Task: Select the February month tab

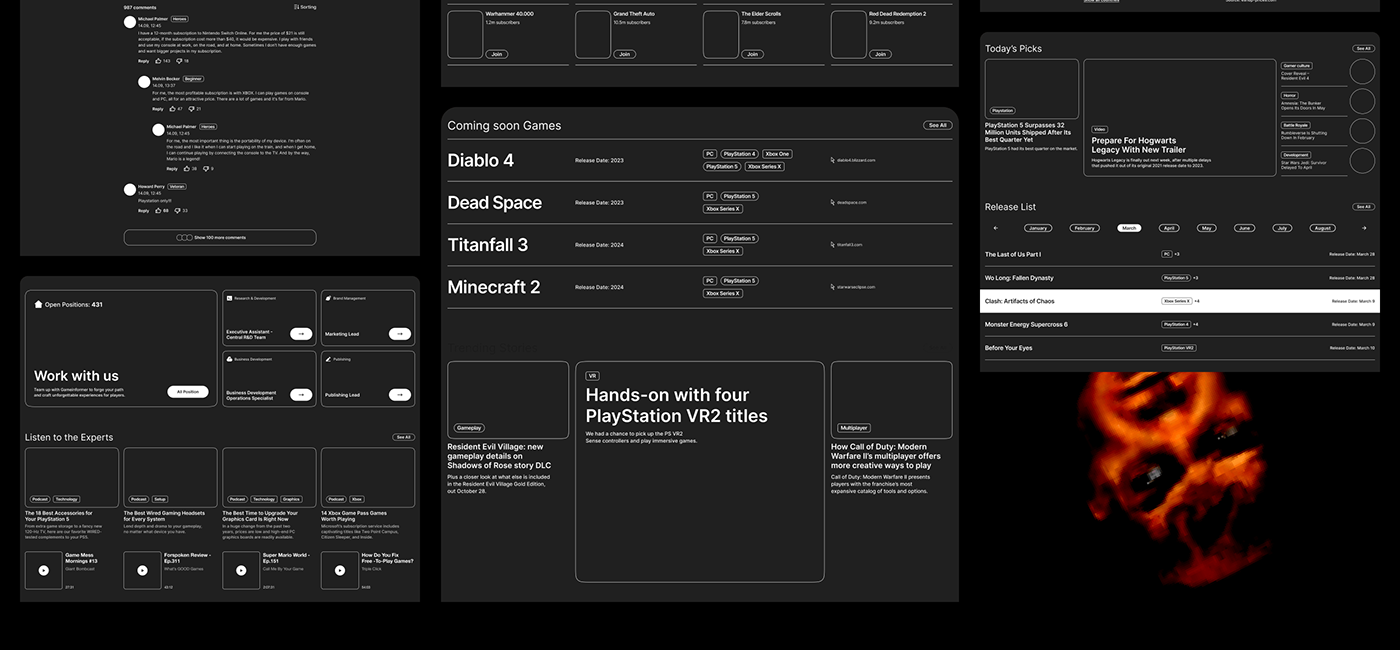Action: click(x=1084, y=228)
